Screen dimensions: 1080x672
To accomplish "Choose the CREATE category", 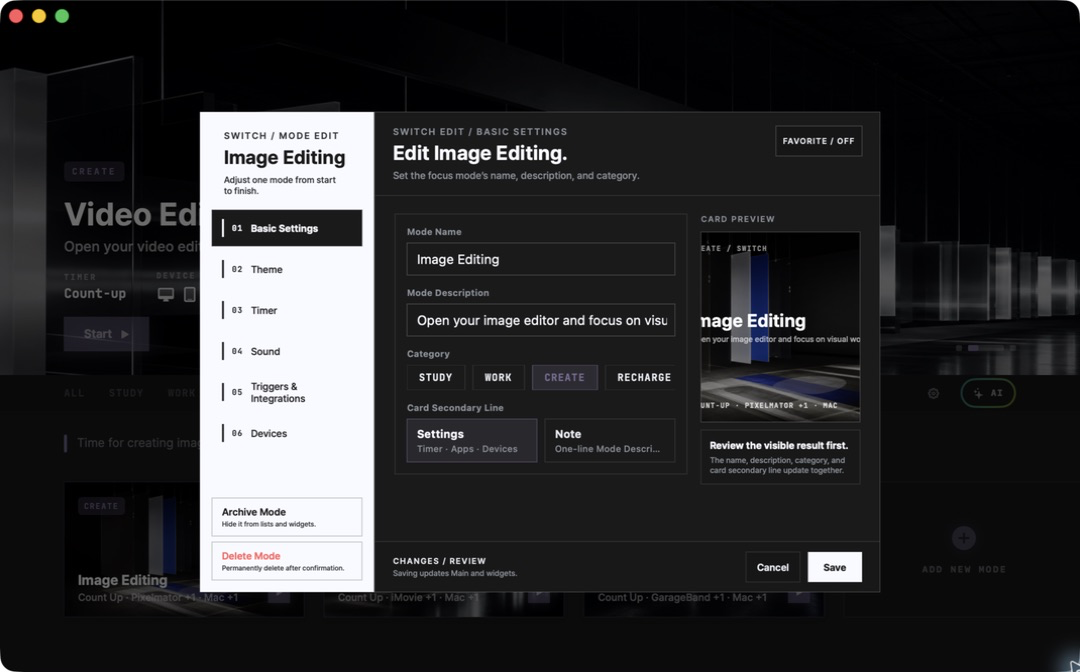I will pyautogui.click(x=564, y=377).
